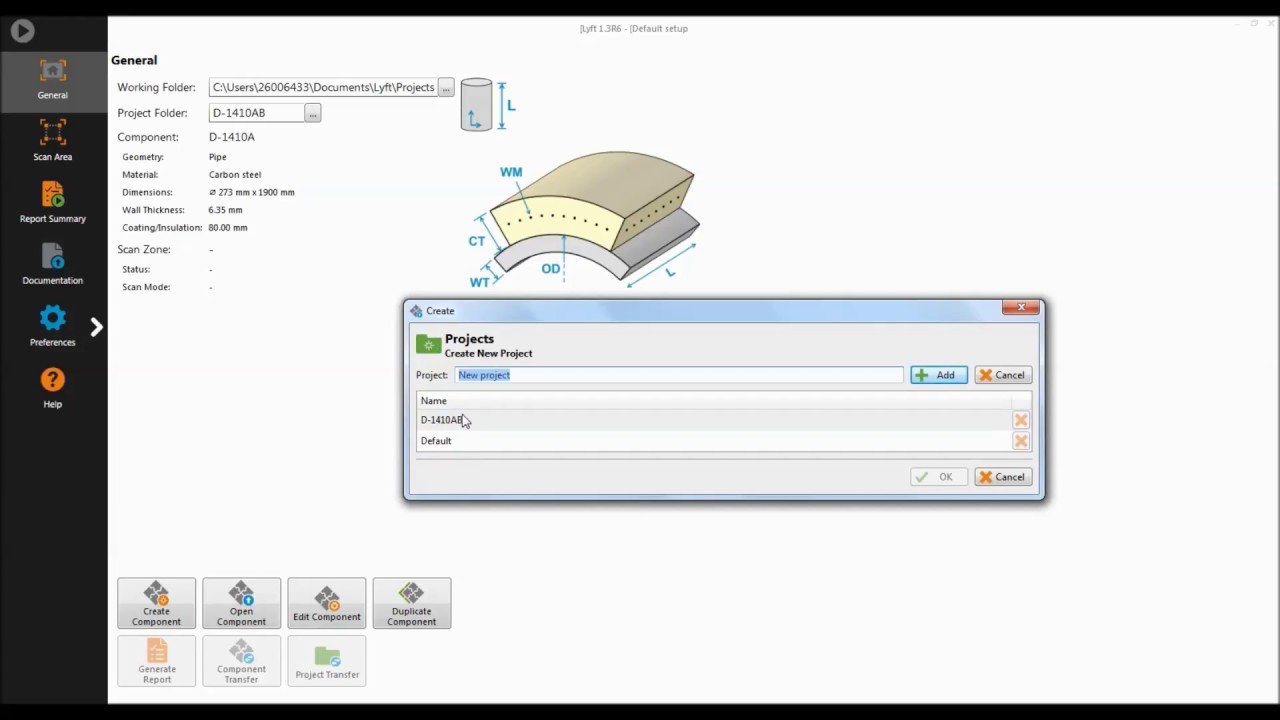Image resolution: width=1280 pixels, height=720 pixels.
Task: Expand the sidebar with the arrow chevron
Action: point(96,327)
